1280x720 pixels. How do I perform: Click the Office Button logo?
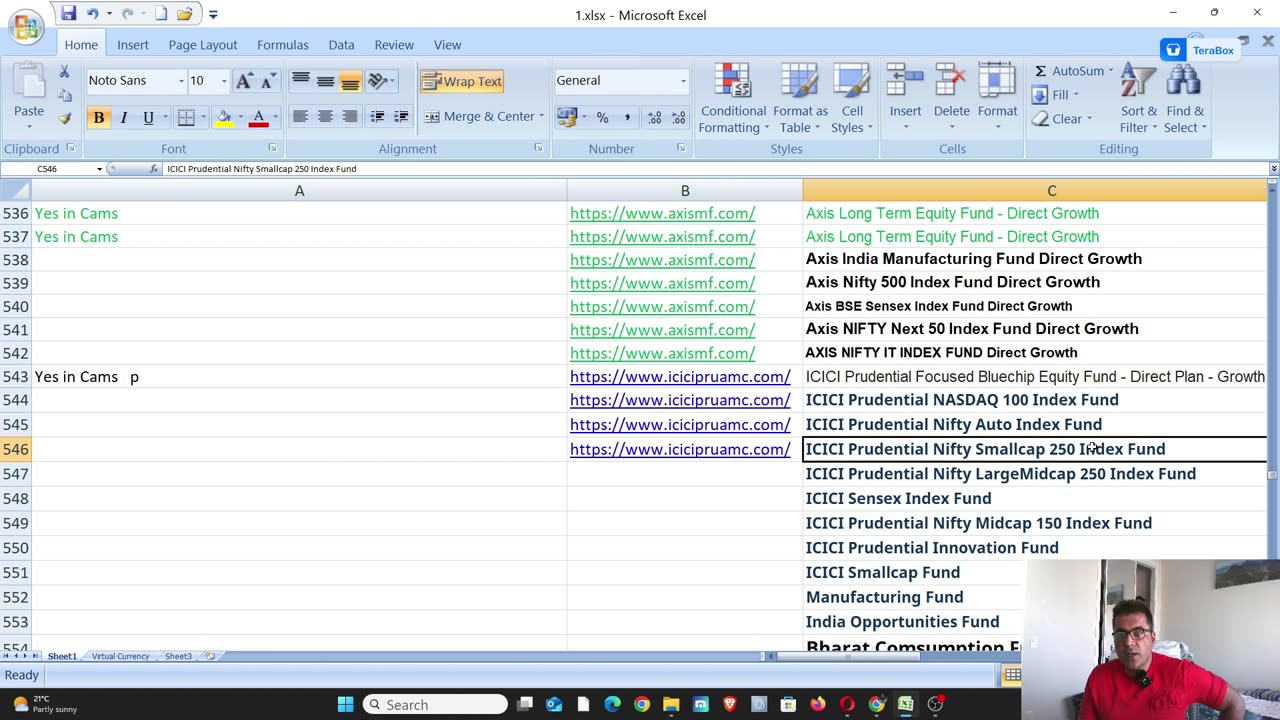(26, 26)
